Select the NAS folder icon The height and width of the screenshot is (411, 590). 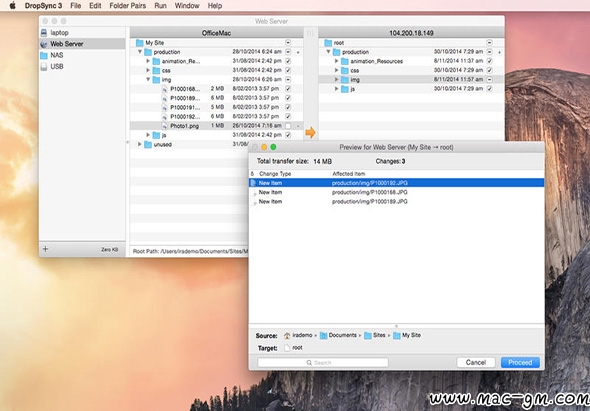(x=44, y=55)
